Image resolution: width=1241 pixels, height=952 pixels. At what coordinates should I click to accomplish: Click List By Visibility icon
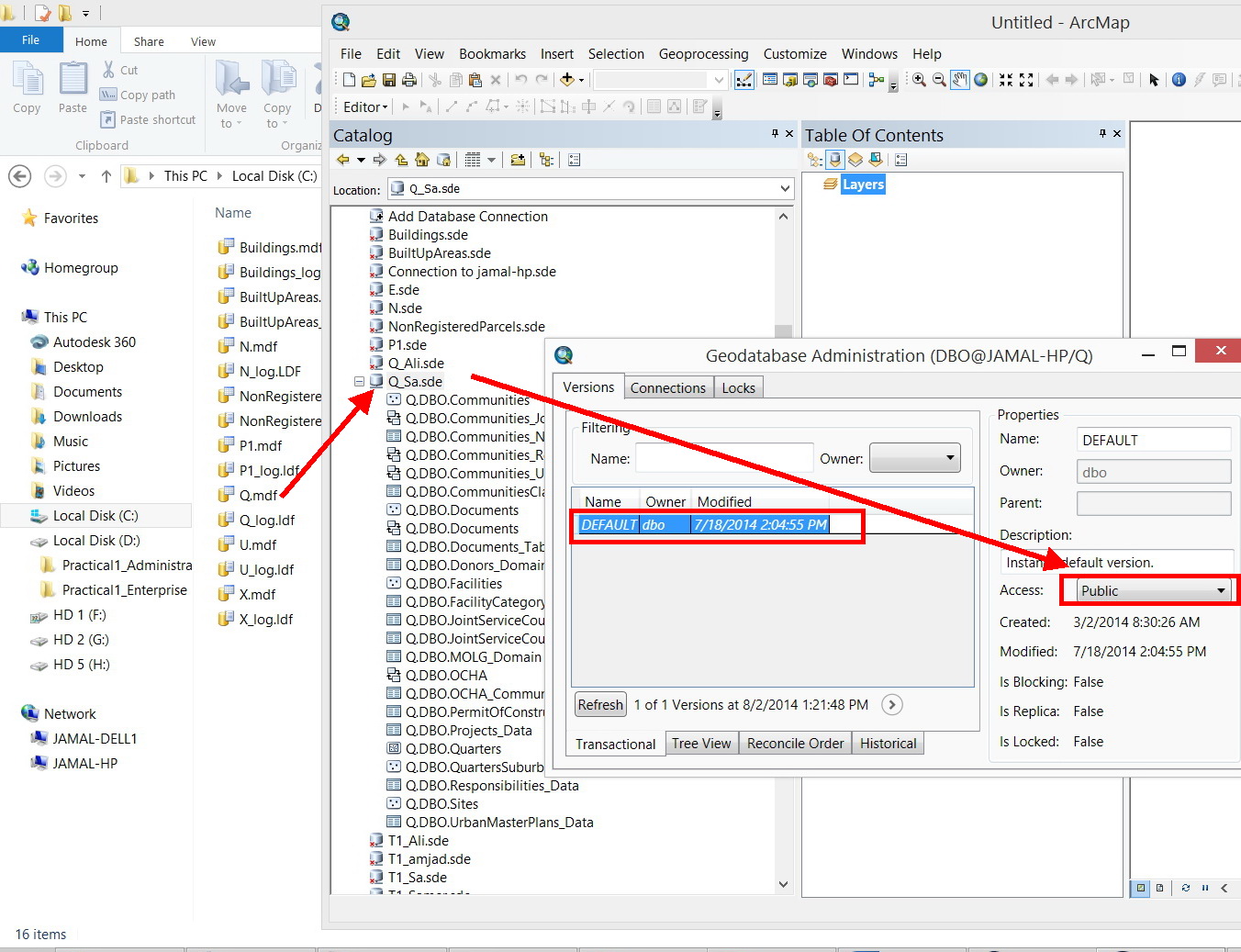click(x=855, y=160)
